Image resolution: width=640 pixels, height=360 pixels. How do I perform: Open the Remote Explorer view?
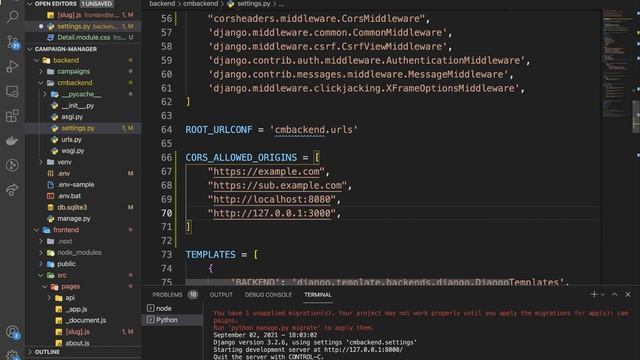(12, 91)
